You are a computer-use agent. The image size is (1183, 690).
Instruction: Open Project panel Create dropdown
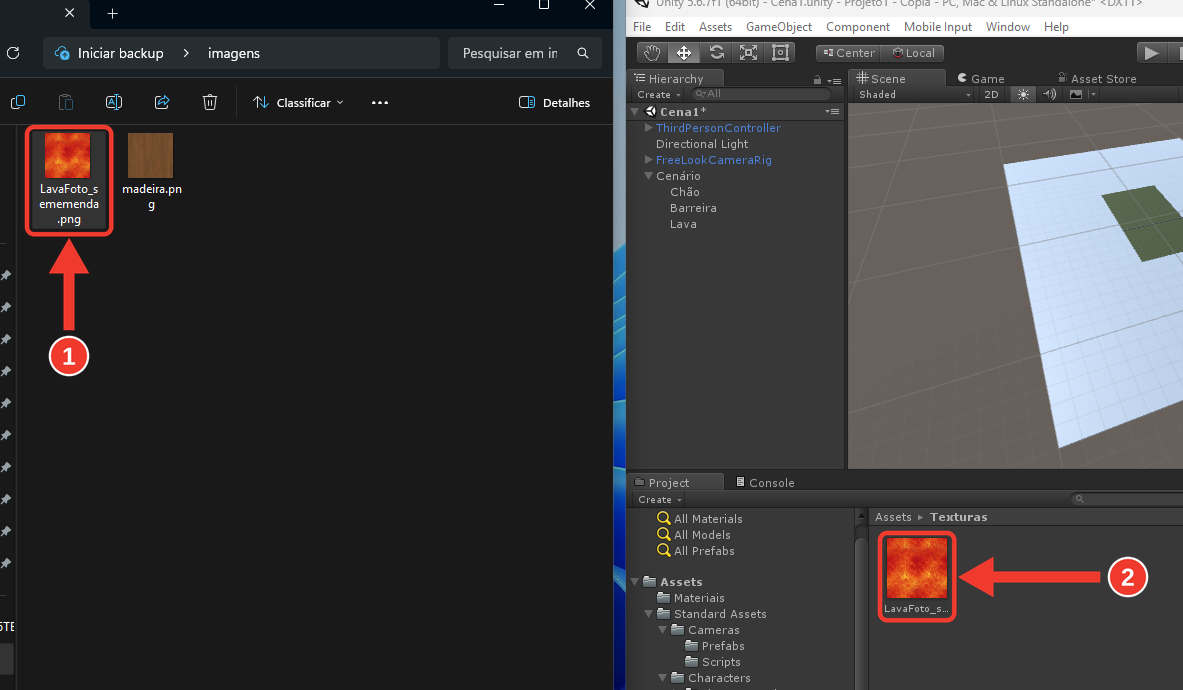[x=659, y=499]
